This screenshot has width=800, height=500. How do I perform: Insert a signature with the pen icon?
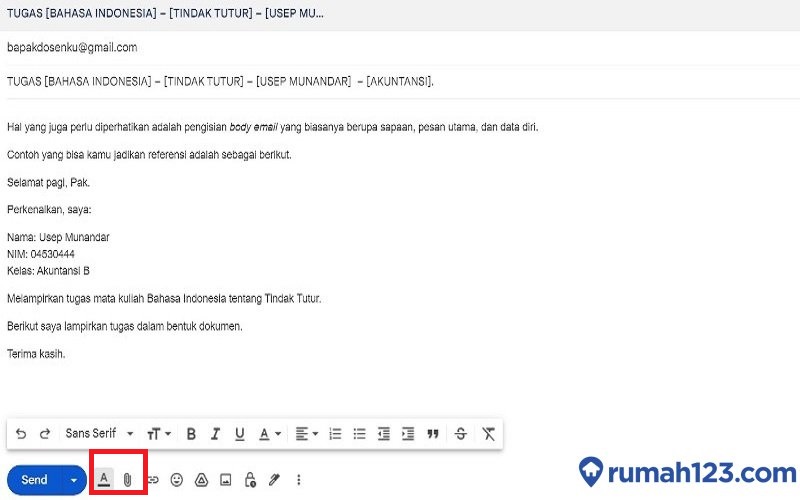point(274,480)
